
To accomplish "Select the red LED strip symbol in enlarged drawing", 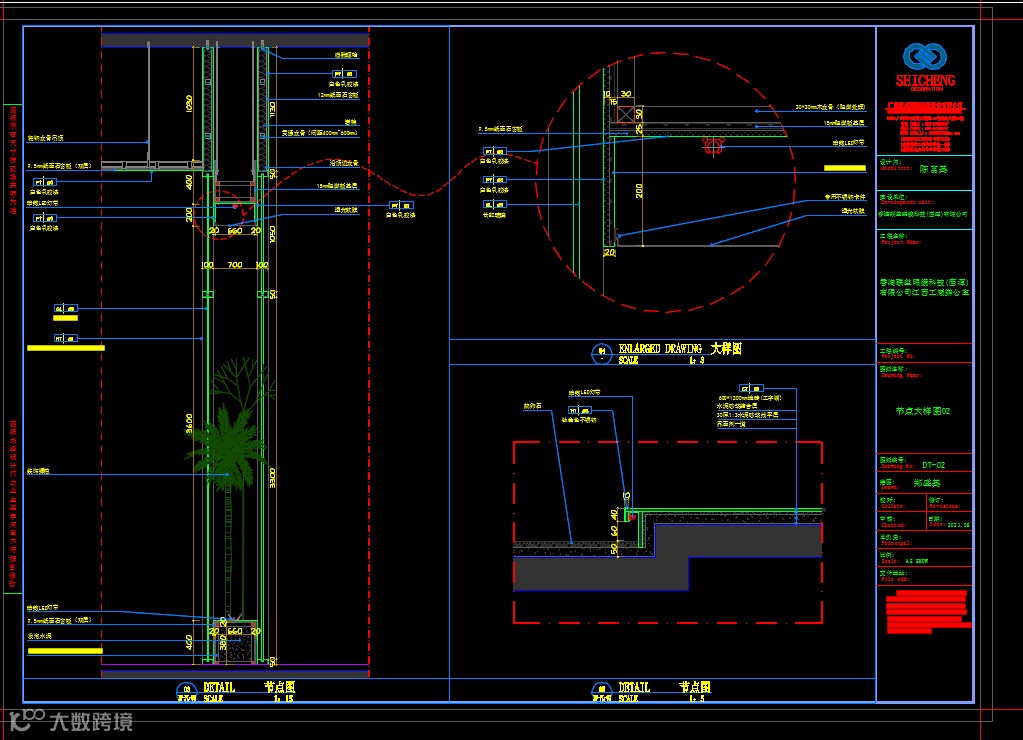I will (x=712, y=146).
